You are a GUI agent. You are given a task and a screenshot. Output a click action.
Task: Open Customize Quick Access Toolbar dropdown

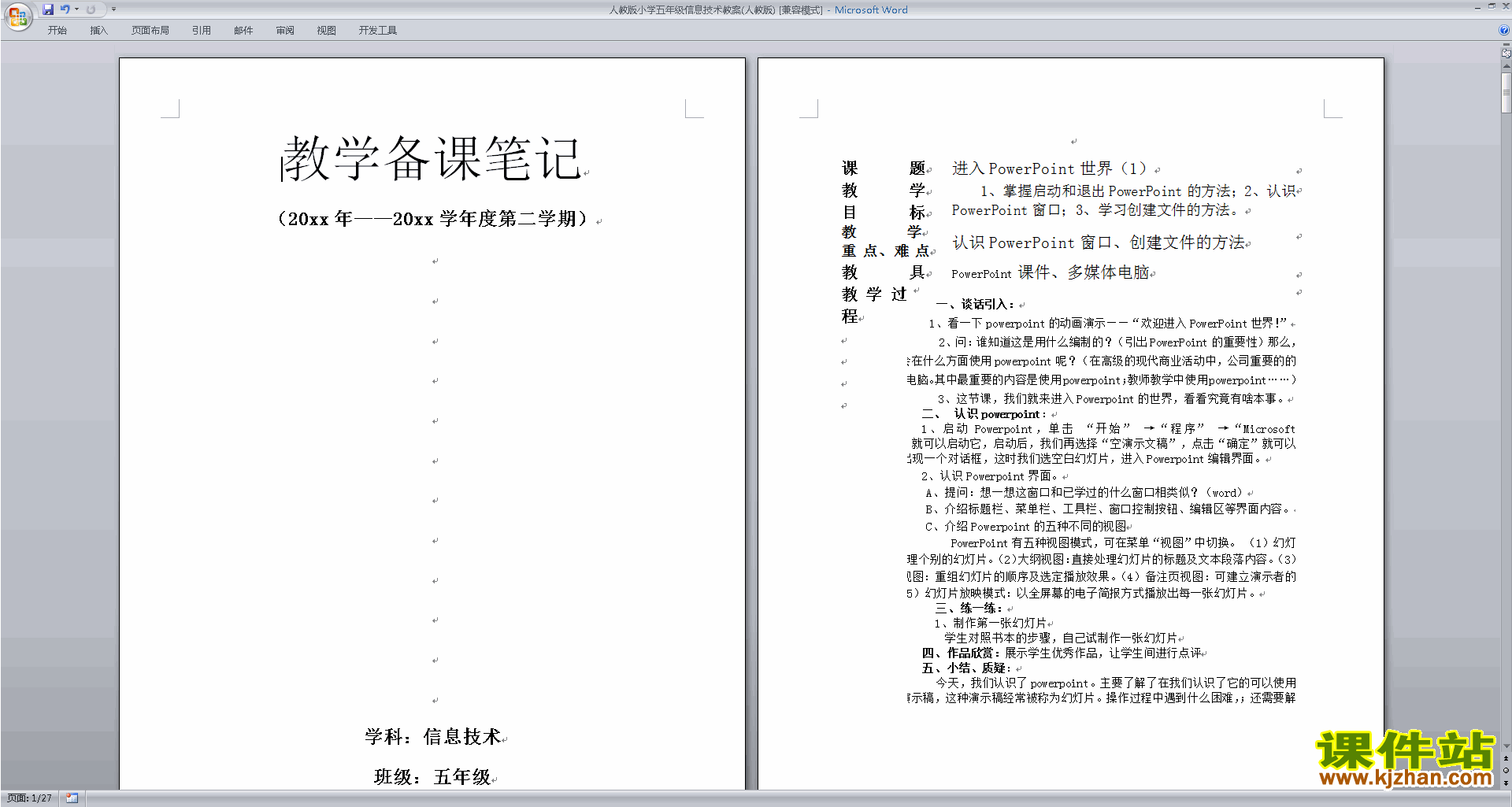113,9
